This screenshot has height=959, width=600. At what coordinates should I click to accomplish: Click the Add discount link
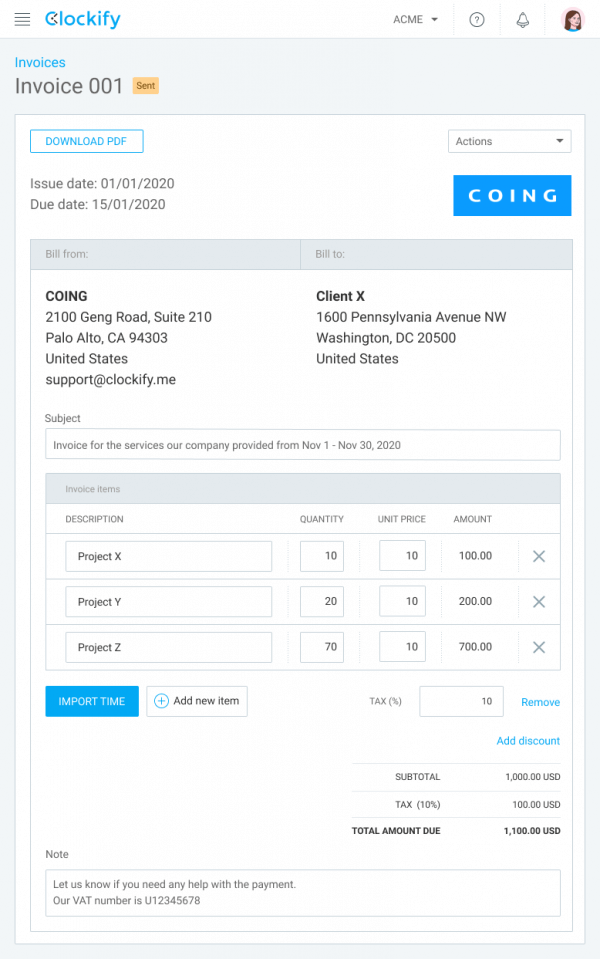[x=528, y=740]
